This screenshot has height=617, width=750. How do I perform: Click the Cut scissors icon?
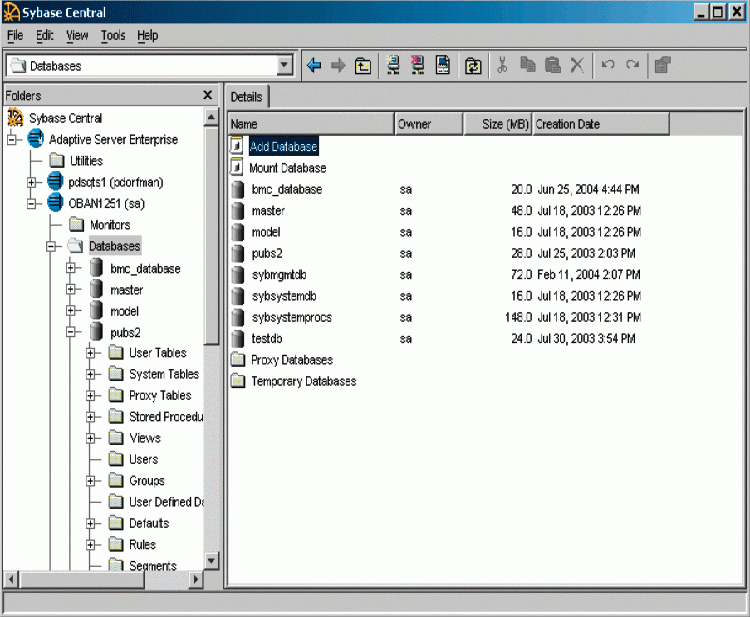pos(502,65)
